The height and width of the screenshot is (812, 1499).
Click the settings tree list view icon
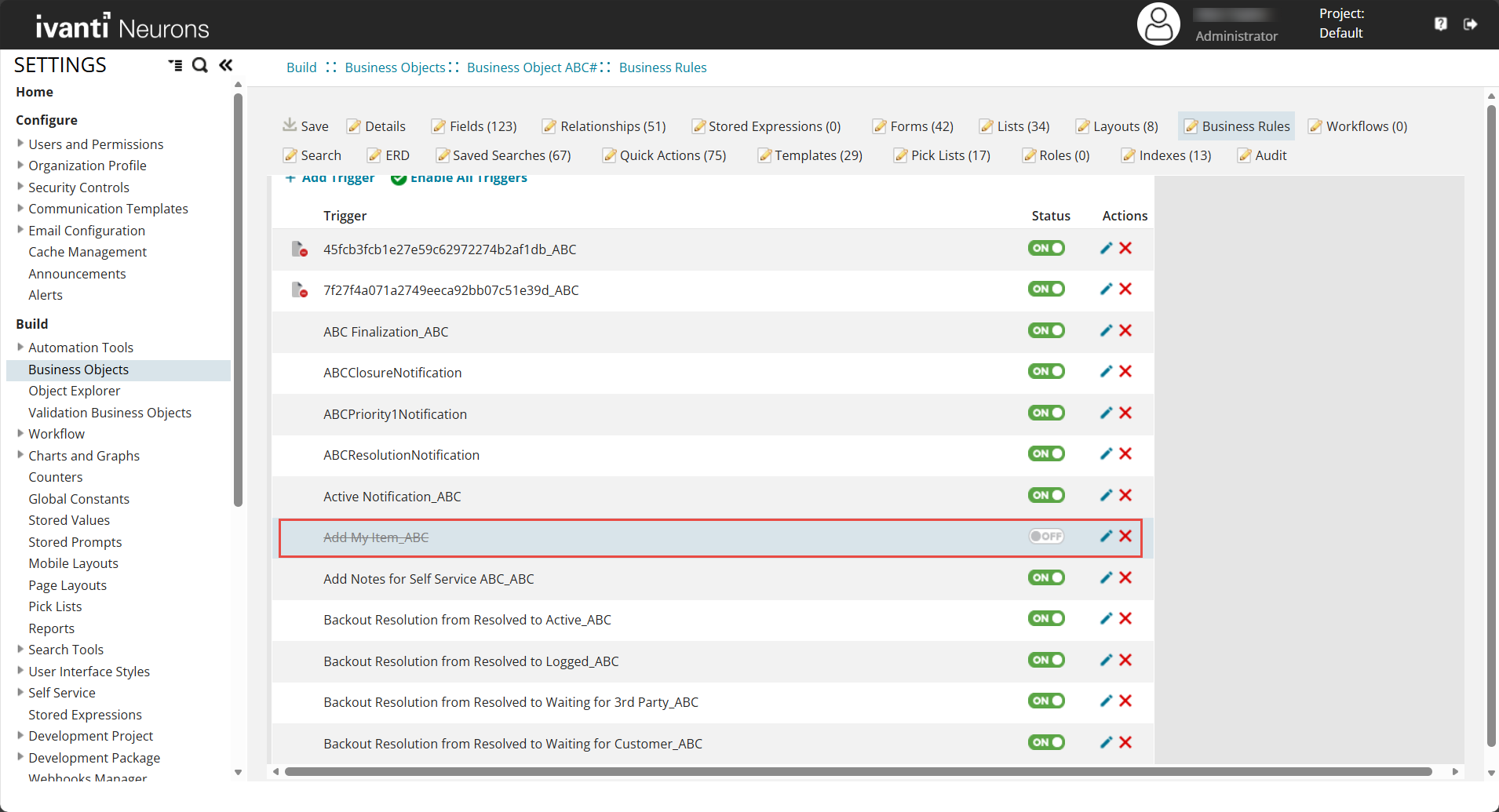(175, 65)
